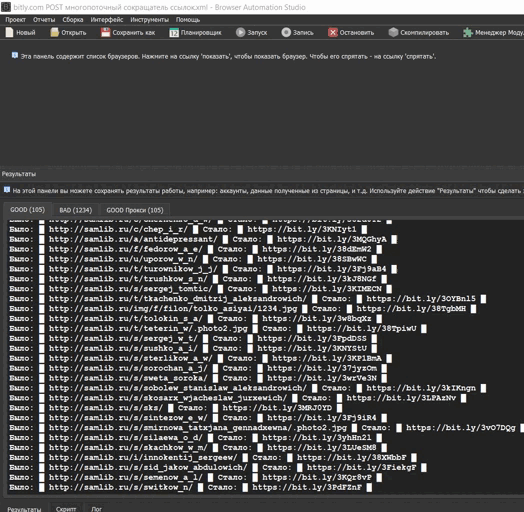Screen dimensions: 524x512
Task: Click the Остановить button label
Action: point(357,33)
